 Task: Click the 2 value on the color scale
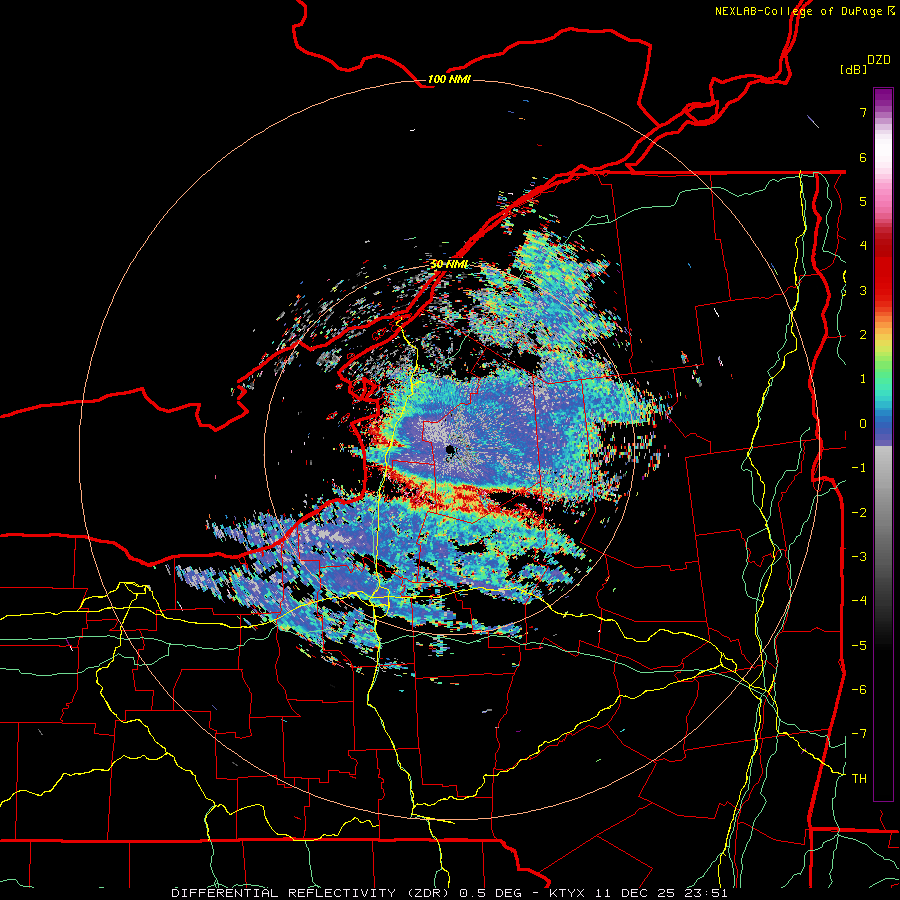pos(863,335)
